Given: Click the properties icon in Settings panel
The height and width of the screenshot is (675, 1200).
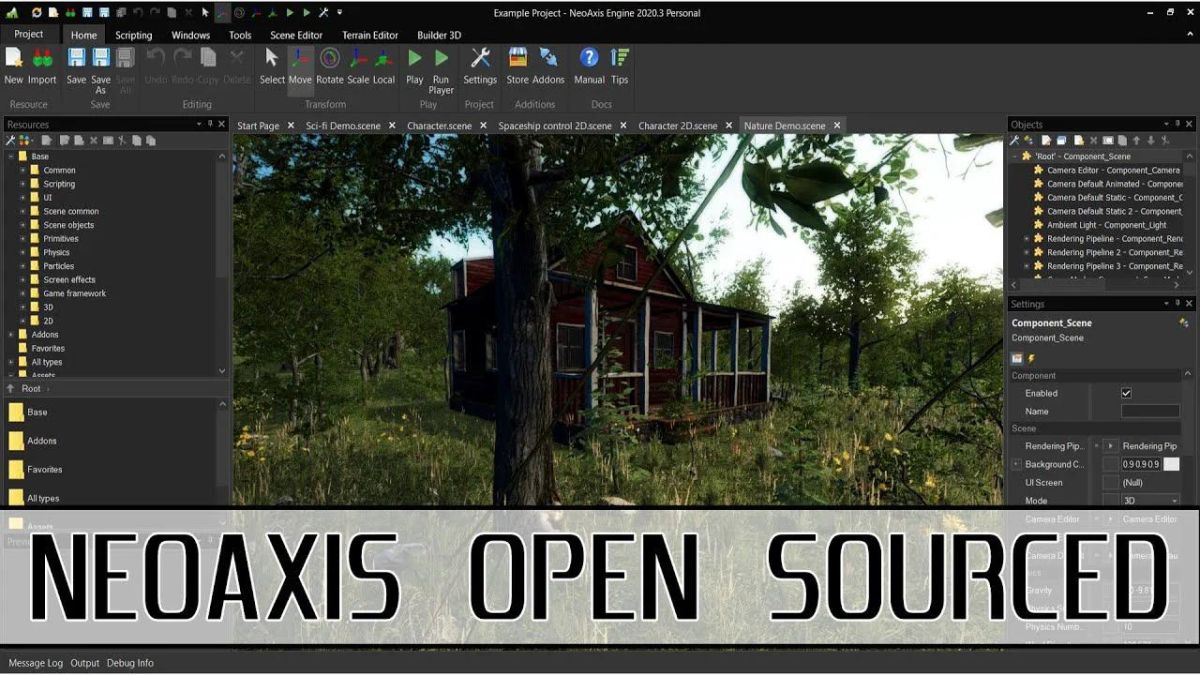Looking at the screenshot, I should coord(1017,358).
